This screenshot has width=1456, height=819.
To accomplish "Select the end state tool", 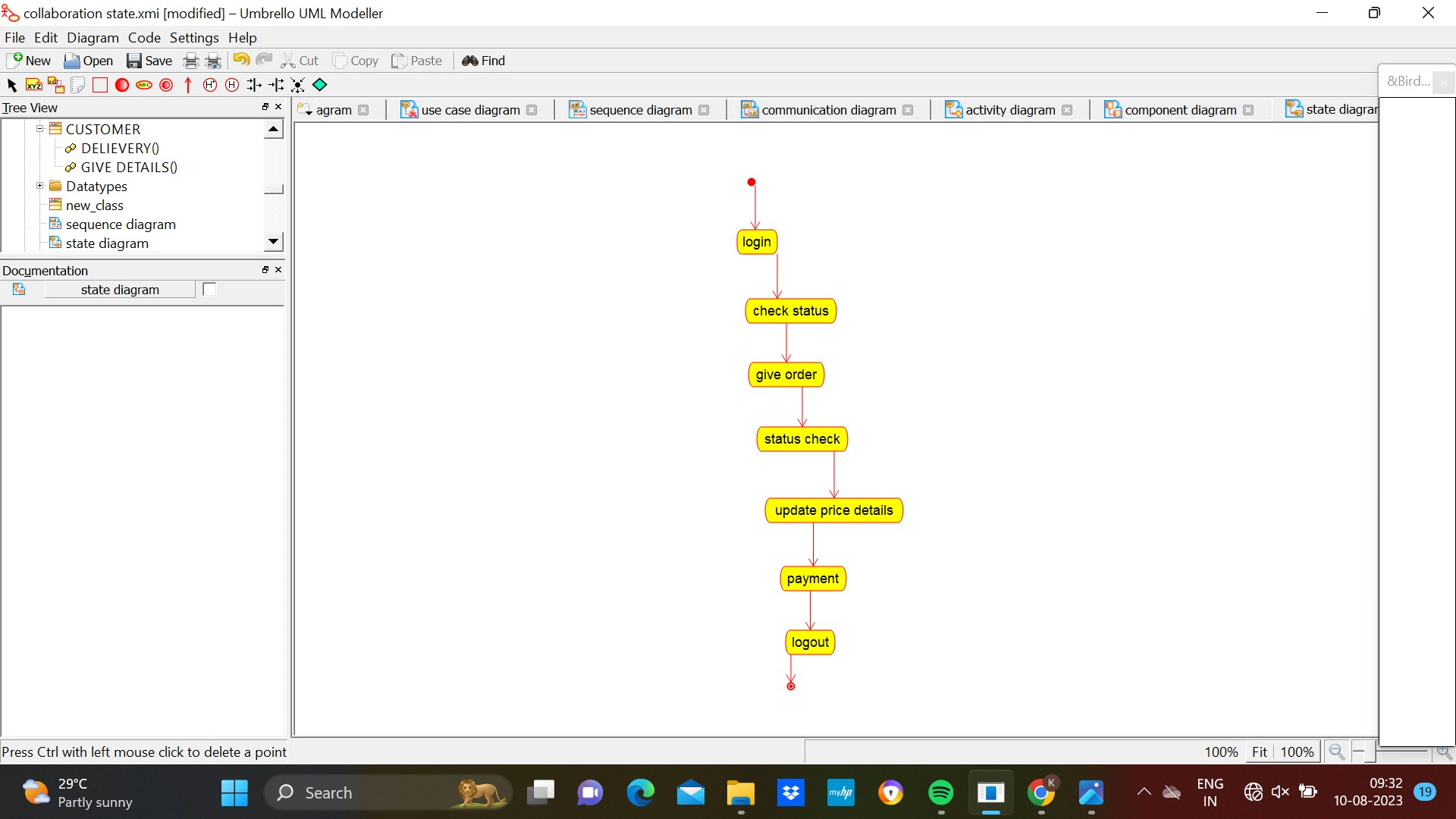I will [166, 85].
